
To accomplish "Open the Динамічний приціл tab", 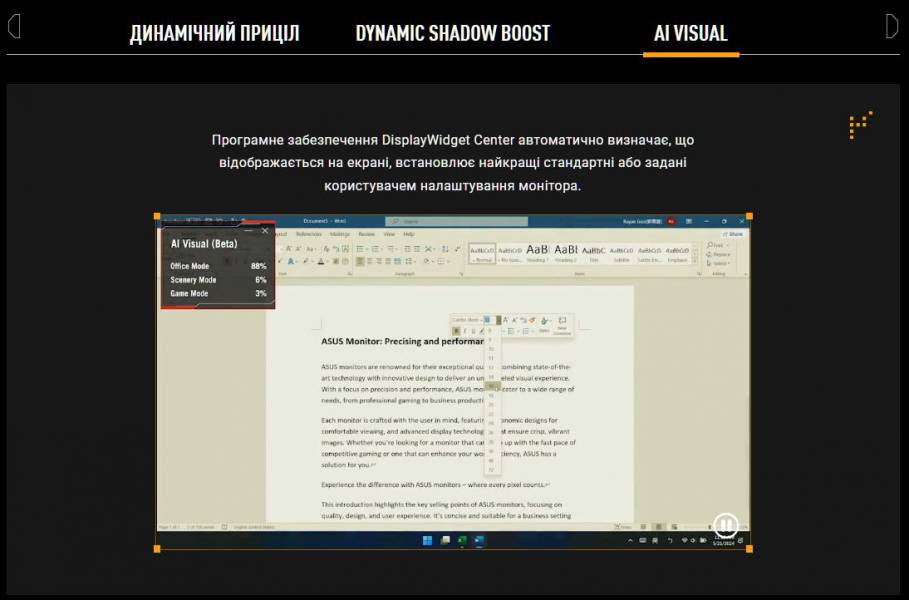I will tap(214, 33).
